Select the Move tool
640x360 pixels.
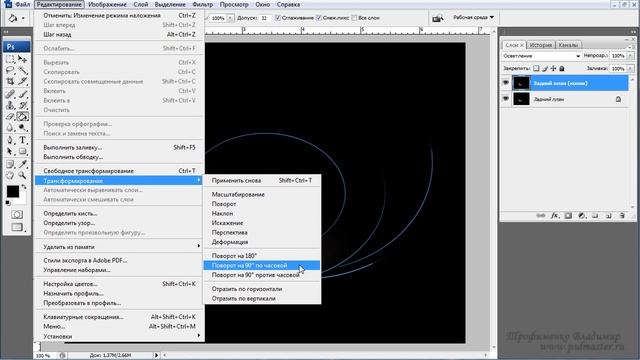tap(22, 59)
